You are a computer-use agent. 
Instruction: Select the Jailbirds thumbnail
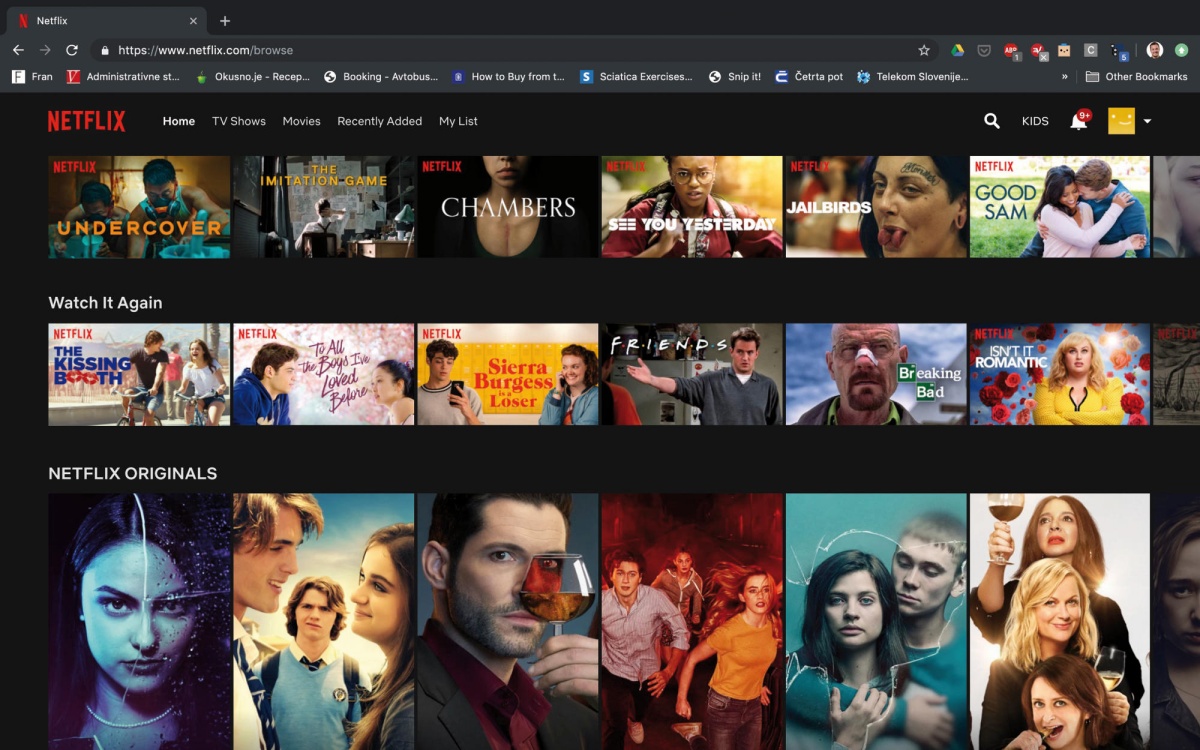point(876,207)
